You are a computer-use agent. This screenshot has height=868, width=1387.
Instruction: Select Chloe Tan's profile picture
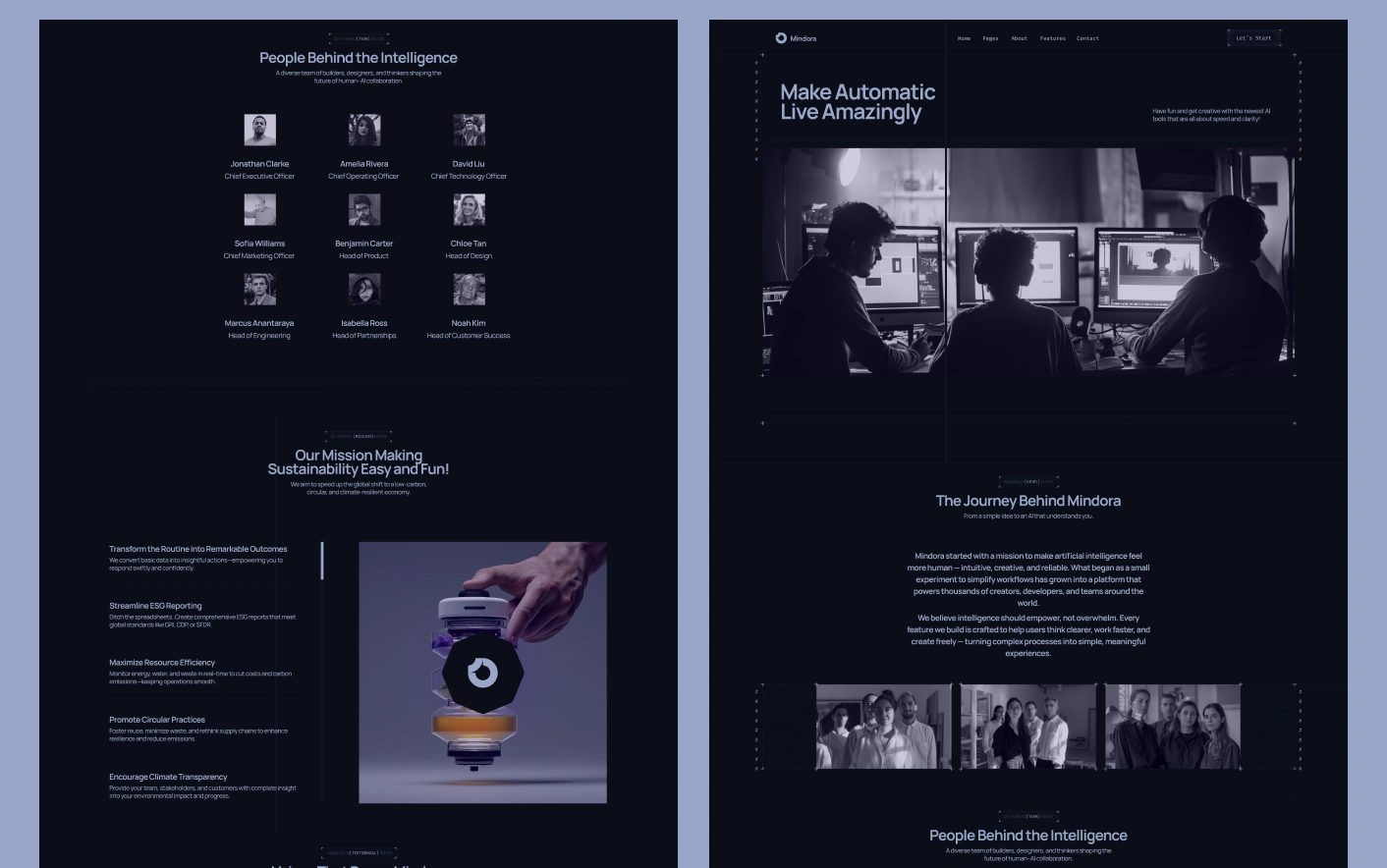(469, 209)
